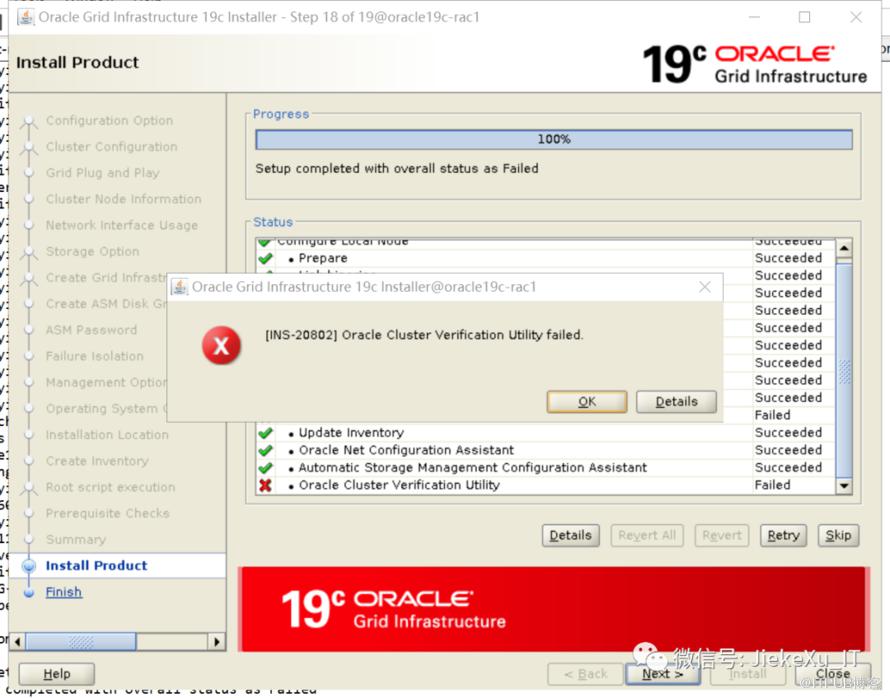The height and width of the screenshot is (698, 890).
Task: Click the Back button
Action: click(x=585, y=674)
